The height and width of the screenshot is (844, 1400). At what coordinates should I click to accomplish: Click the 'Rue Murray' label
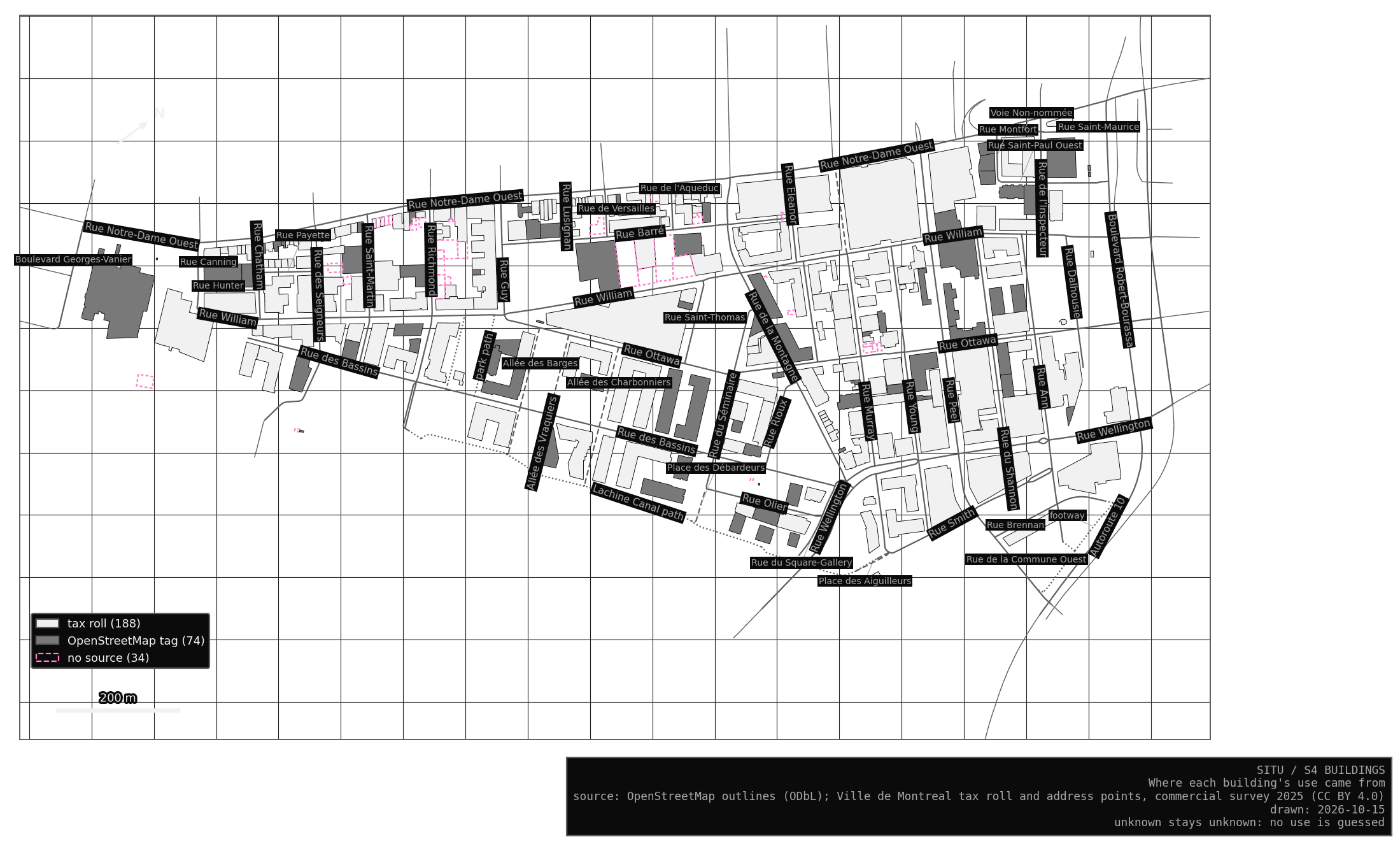868,411
